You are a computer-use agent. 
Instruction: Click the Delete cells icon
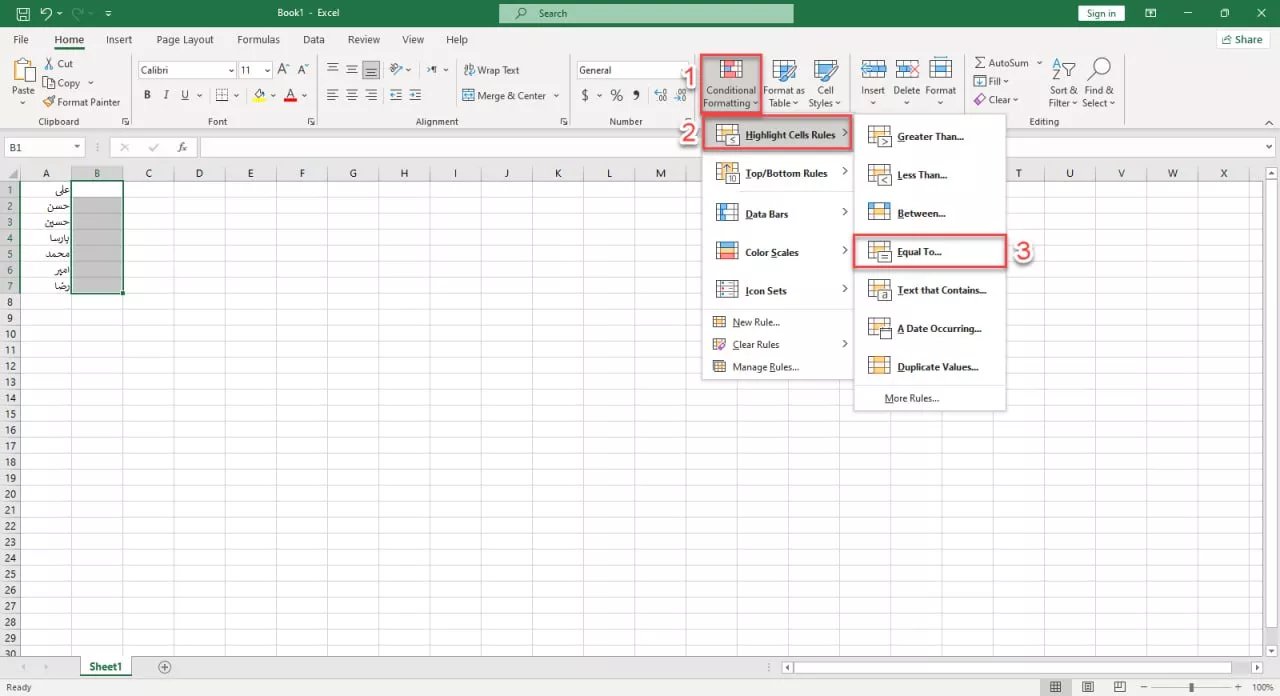(x=907, y=69)
